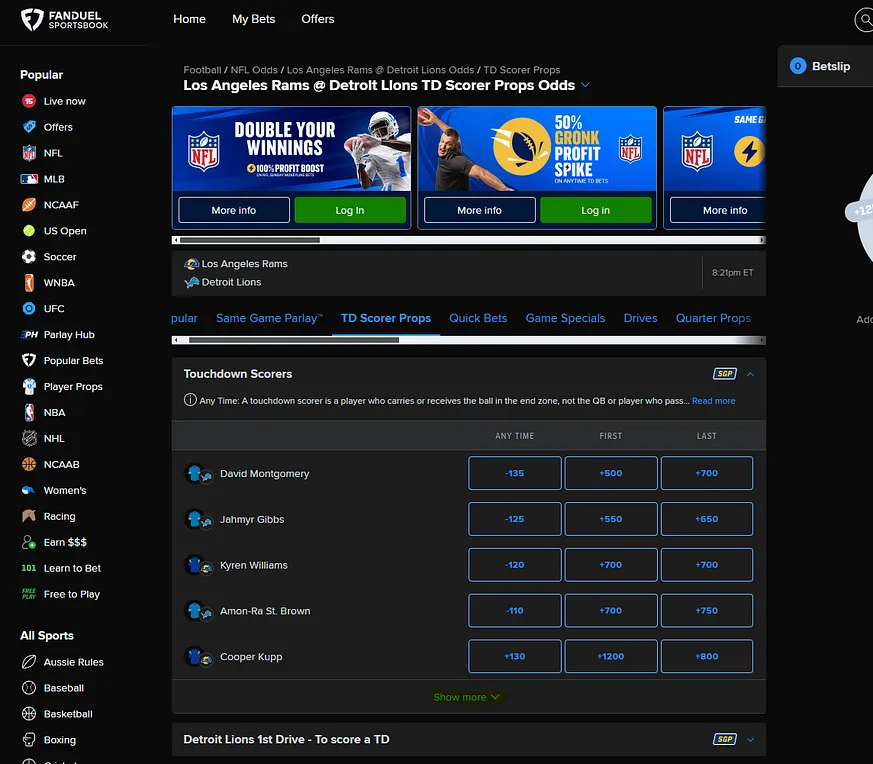Open the Betslip panel header
The image size is (873, 764).
(825, 66)
